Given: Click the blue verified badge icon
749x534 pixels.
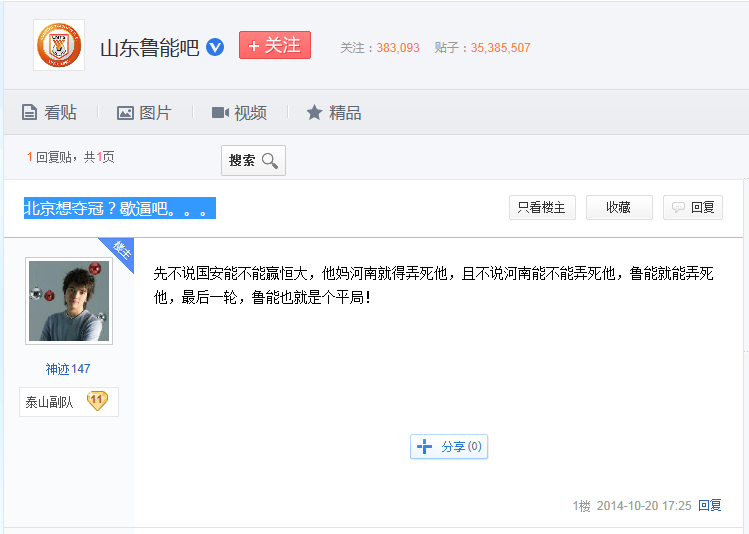Looking at the screenshot, I should tap(215, 47).
